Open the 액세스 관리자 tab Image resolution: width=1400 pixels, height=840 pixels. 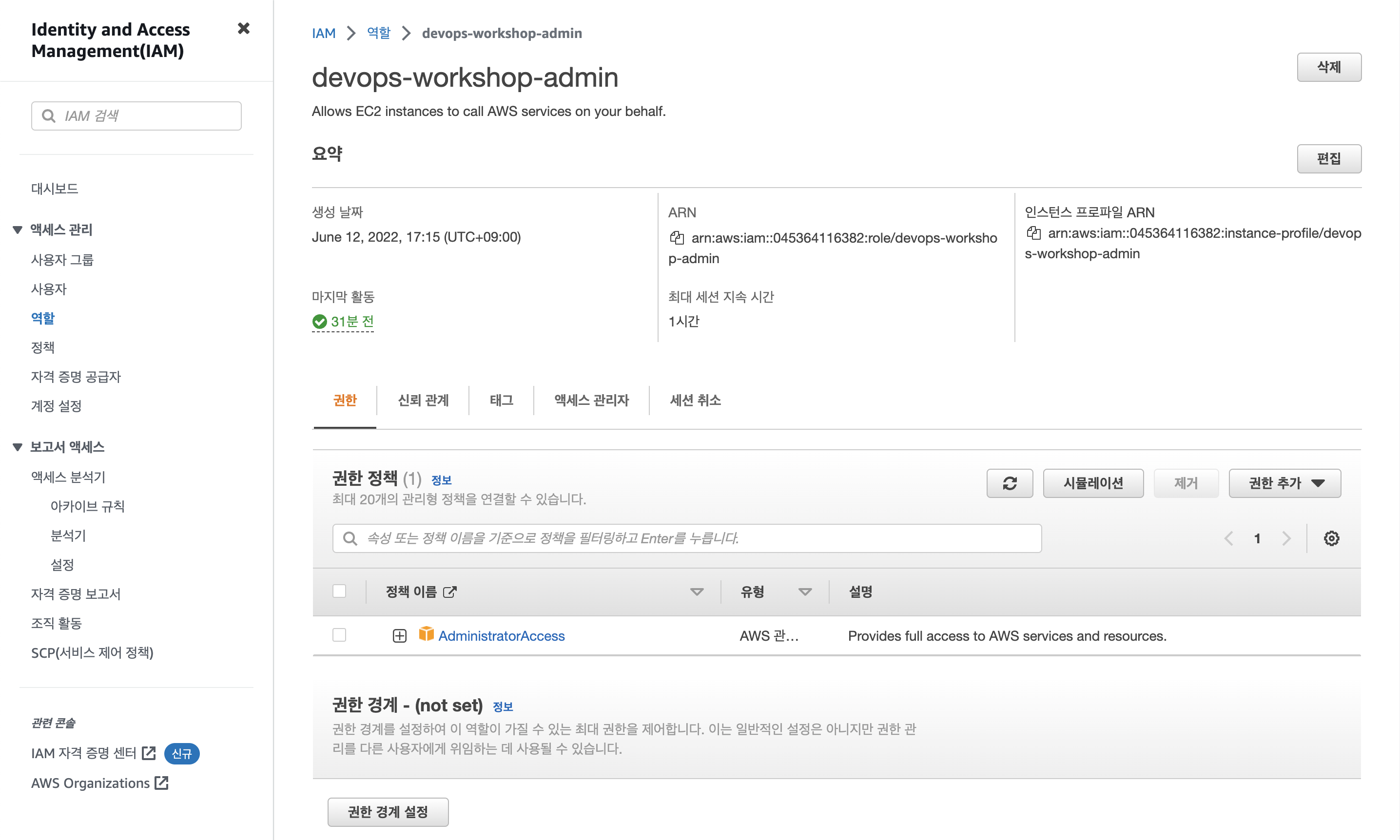click(591, 400)
